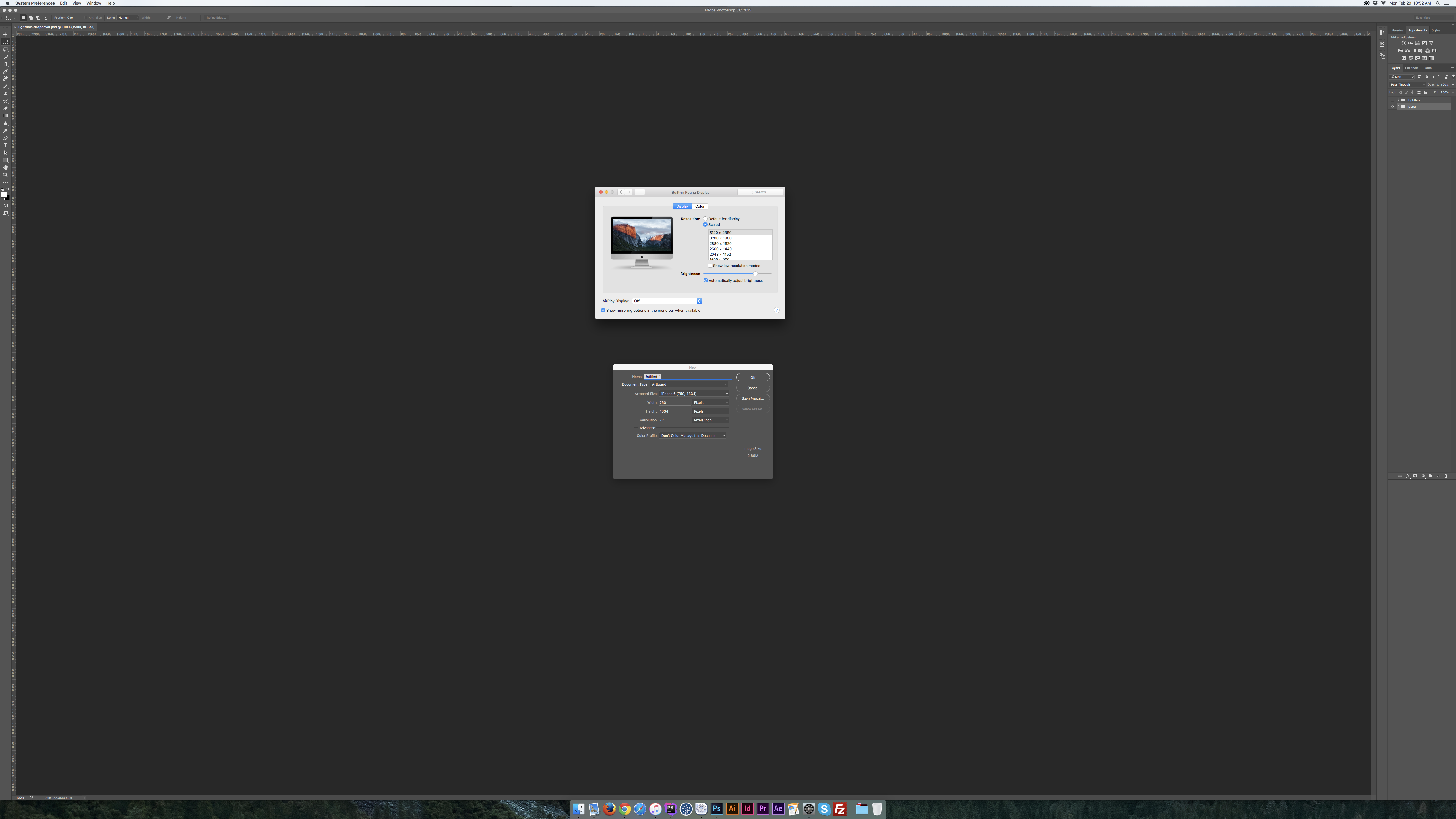
Task: Switch to the Channels tab
Action: tap(1411, 68)
